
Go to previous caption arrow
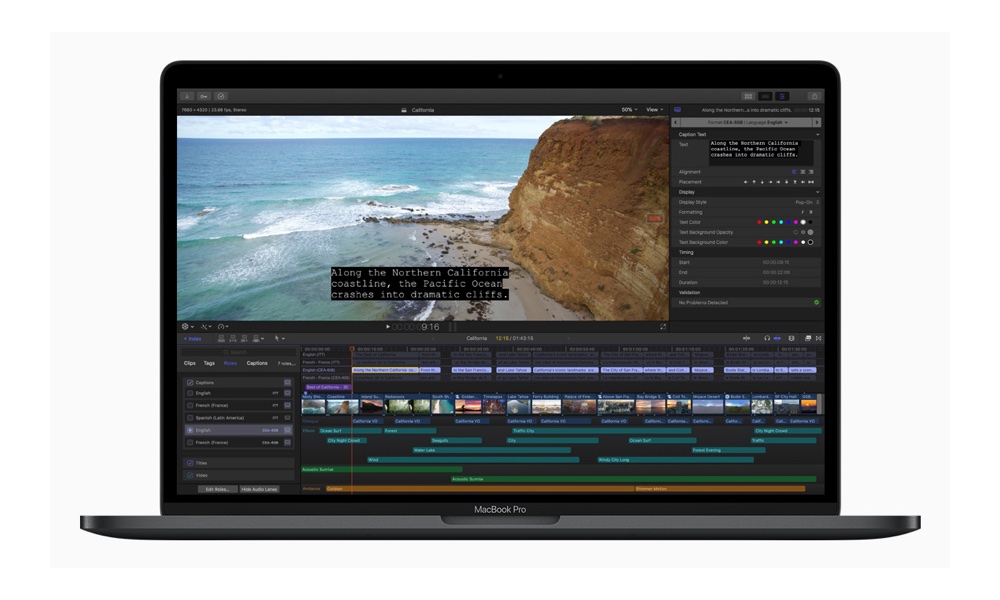coord(676,122)
